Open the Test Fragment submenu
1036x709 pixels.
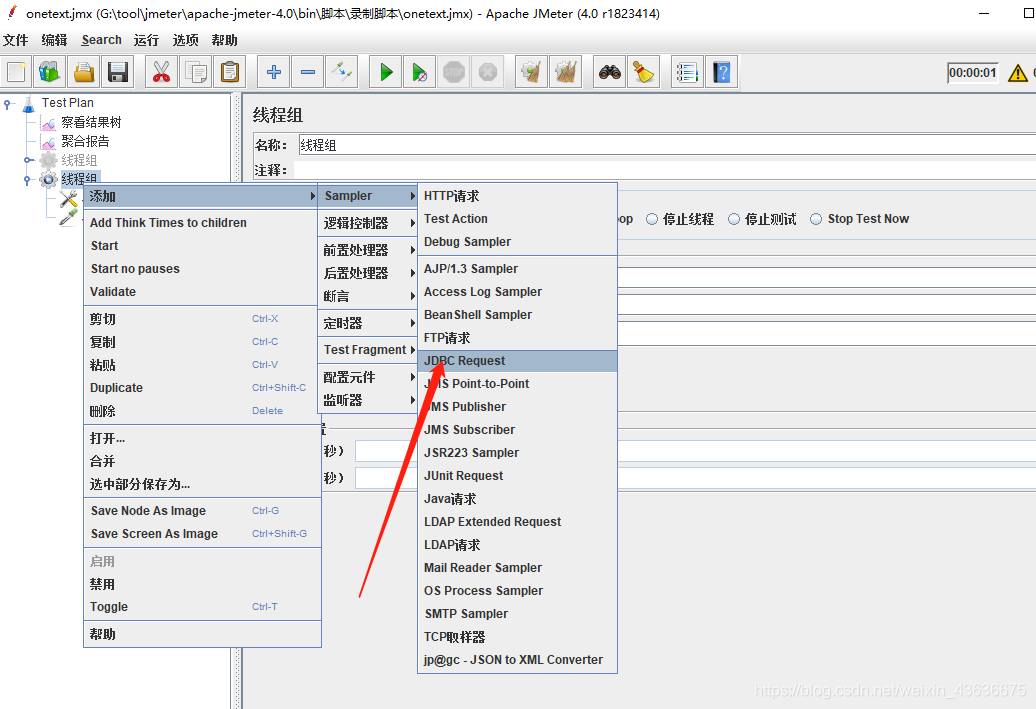[x=367, y=350]
